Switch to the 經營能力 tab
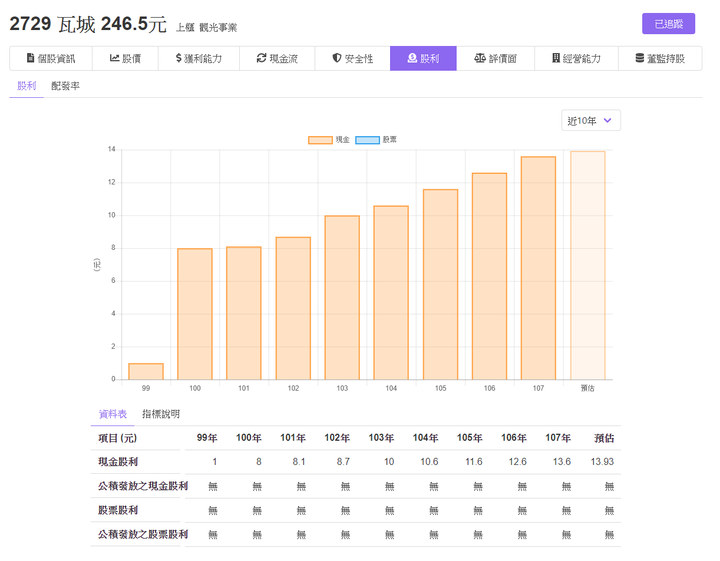This screenshot has width=720, height=561. pyautogui.click(x=576, y=58)
